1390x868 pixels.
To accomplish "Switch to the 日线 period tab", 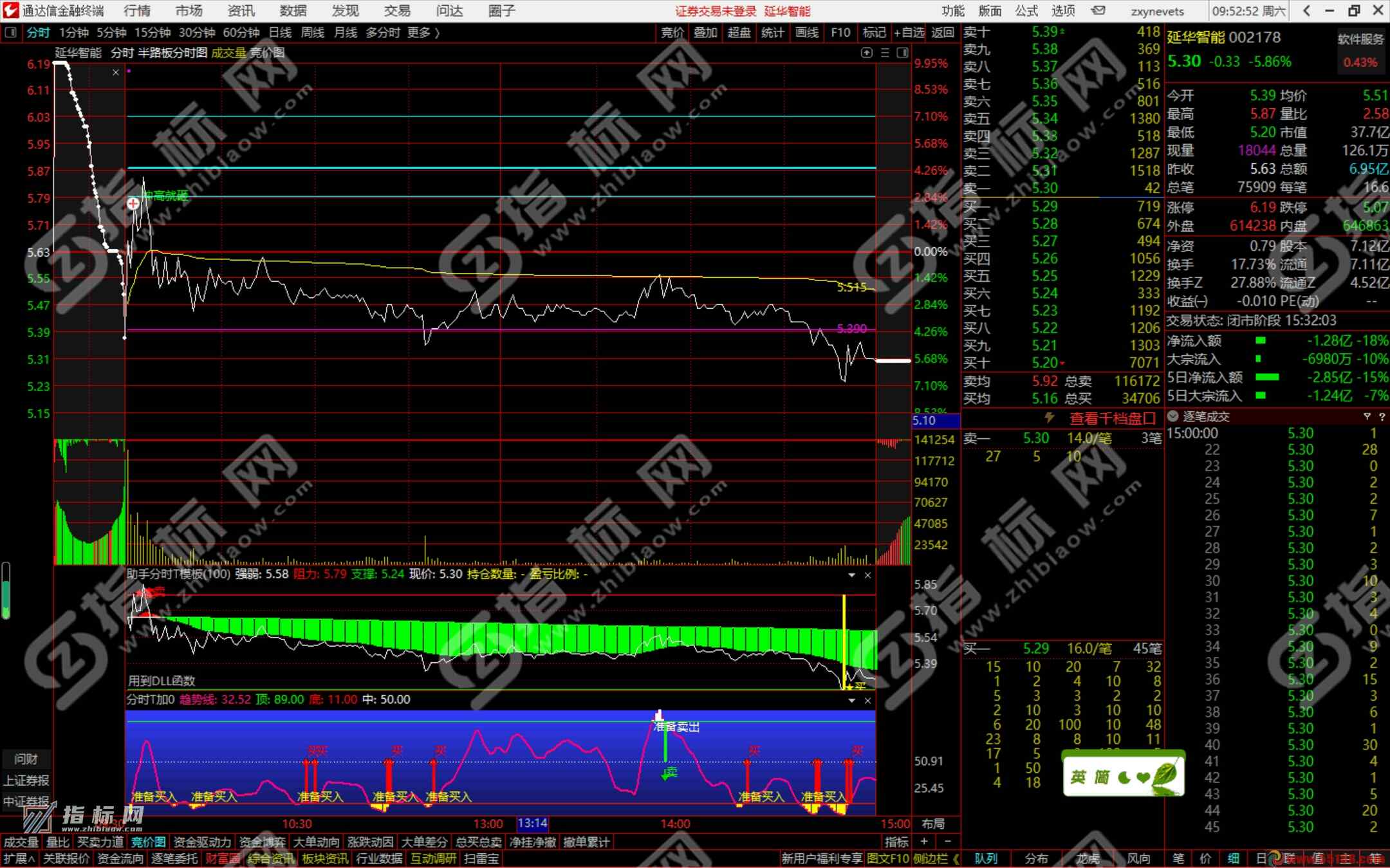I will point(280,32).
